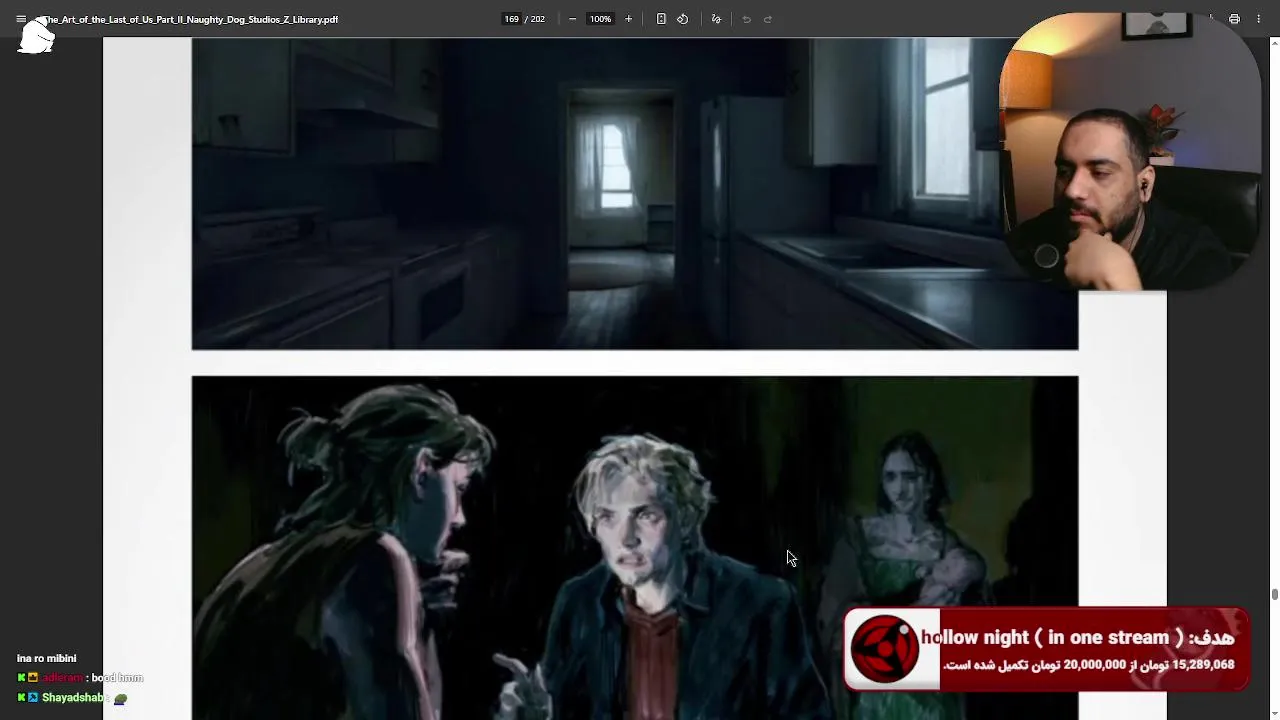Zoom out with the minus button
This screenshot has height=720, width=1280.
pyautogui.click(x=572, y=19)
